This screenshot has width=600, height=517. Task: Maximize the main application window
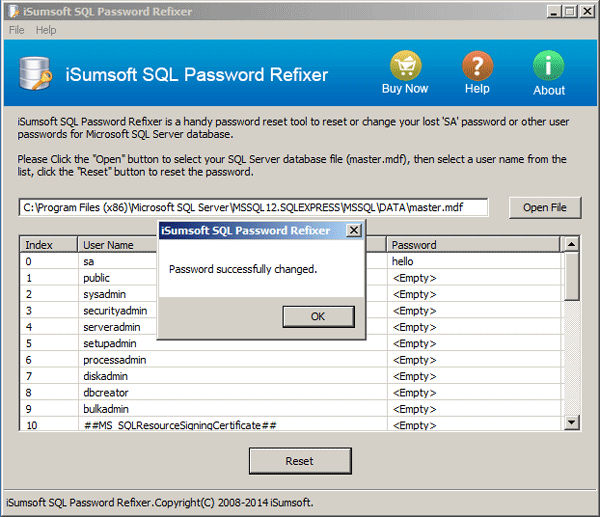coord(569,11)
